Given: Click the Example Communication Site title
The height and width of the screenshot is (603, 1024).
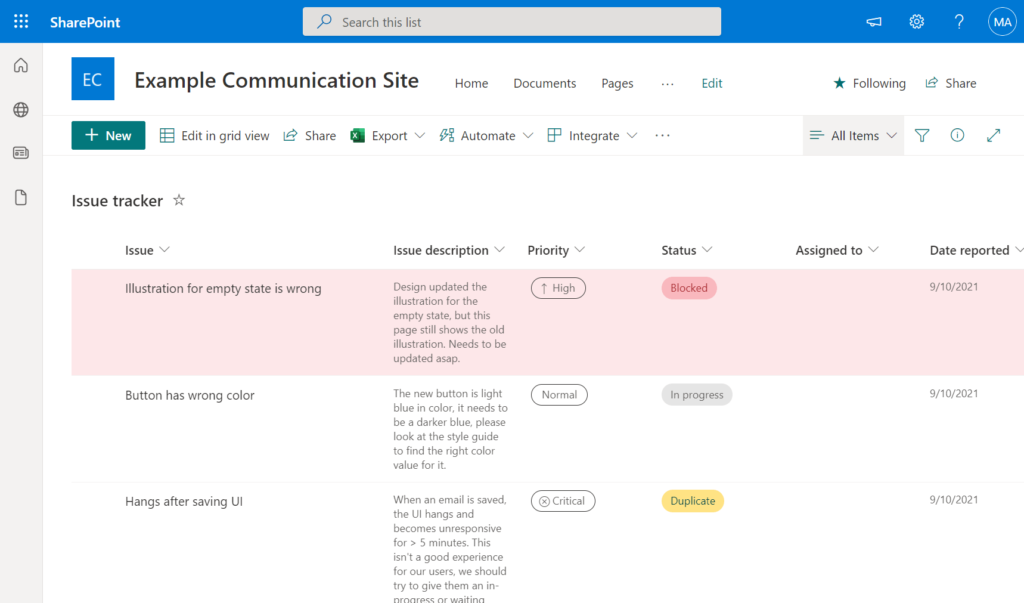Looking at the screenshot, I should click(x=276, y=80).
